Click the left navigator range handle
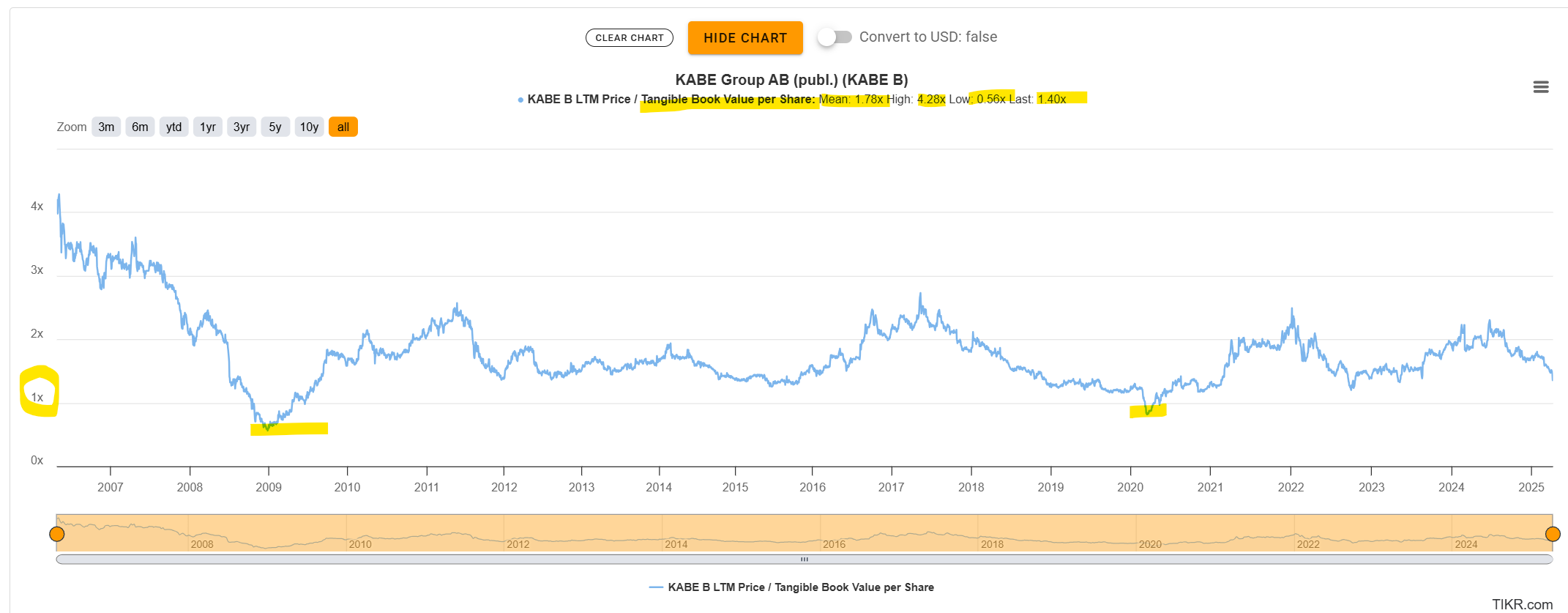This screenshot has height=613, width=1568. [x=56, y=534]
